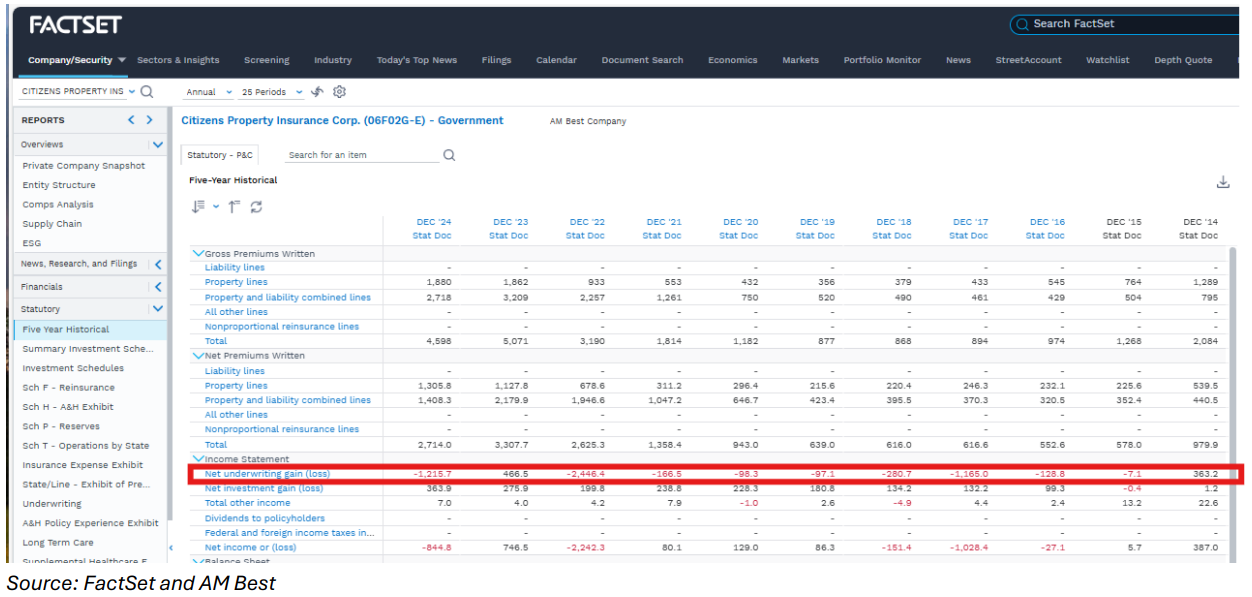
Task: Switch to the Statutory - P&C tab
Action: coord(219,155)
